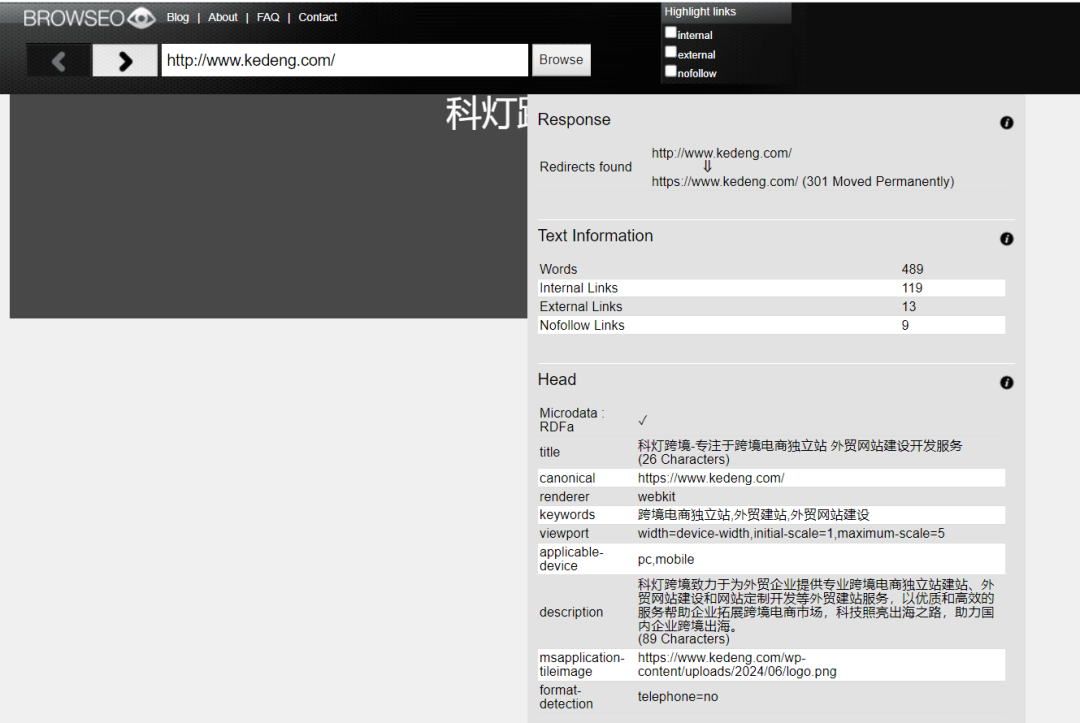The image size is (1080, 723).
Task: Open the About page link
Action: (x=223, y=17)
